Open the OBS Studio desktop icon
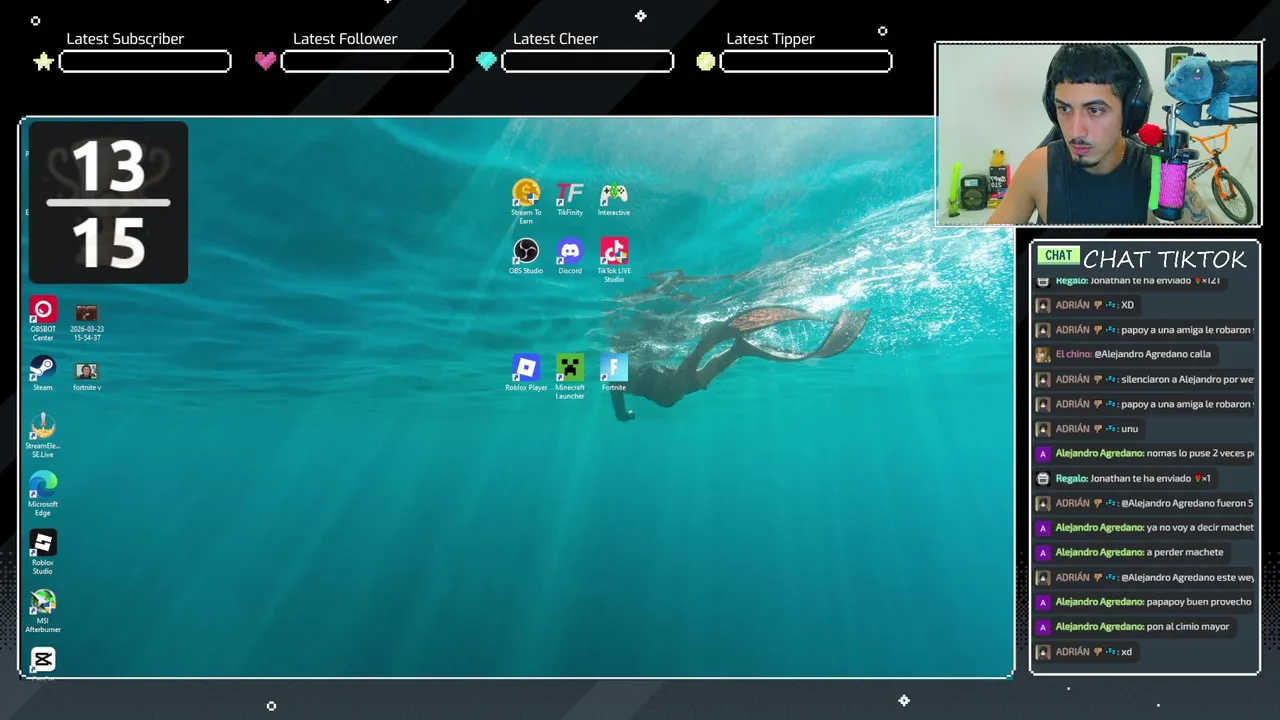1280x720 pixels. pos(526,256)
